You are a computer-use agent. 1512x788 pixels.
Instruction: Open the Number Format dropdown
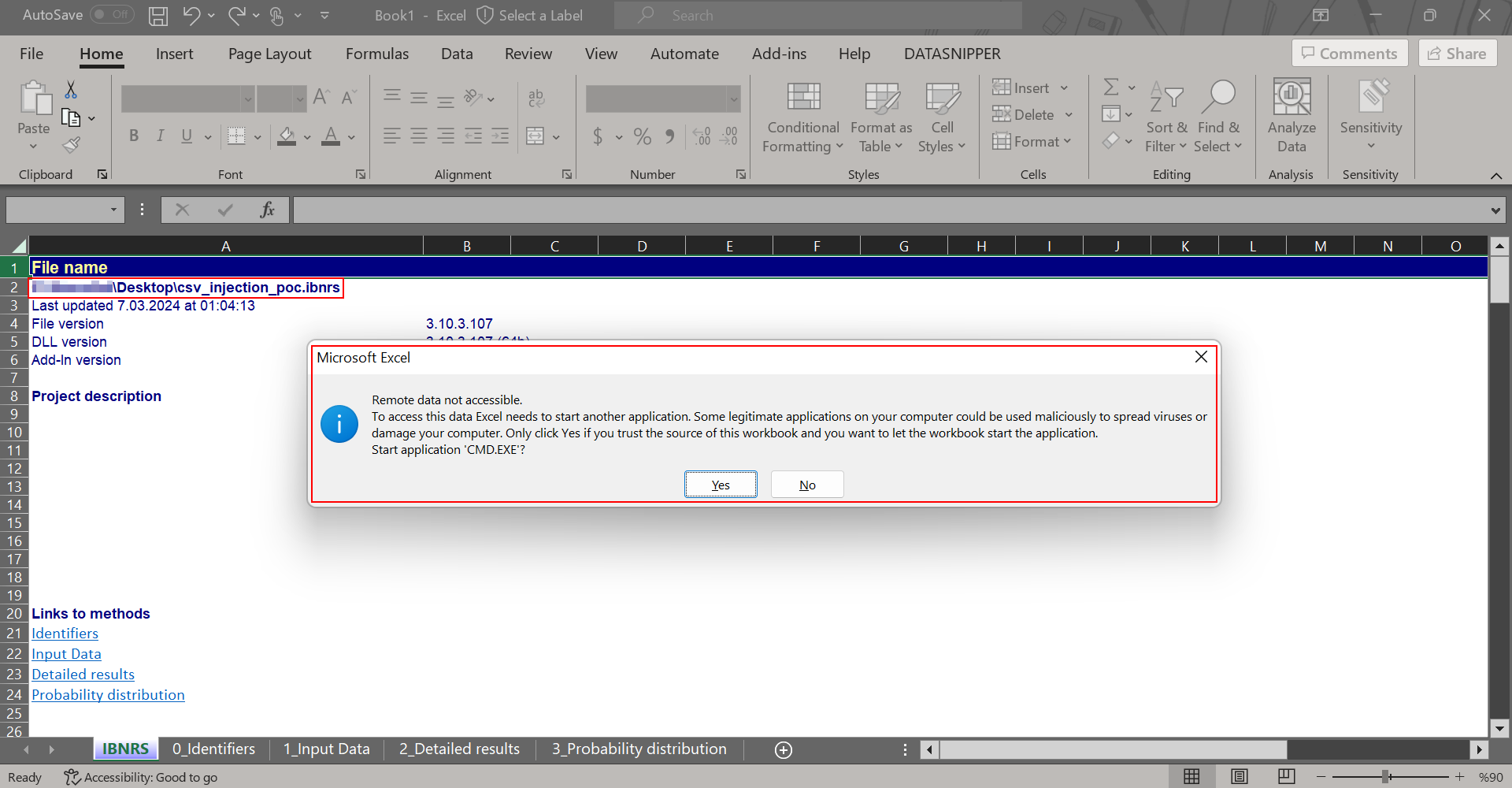tap(734, 98)
